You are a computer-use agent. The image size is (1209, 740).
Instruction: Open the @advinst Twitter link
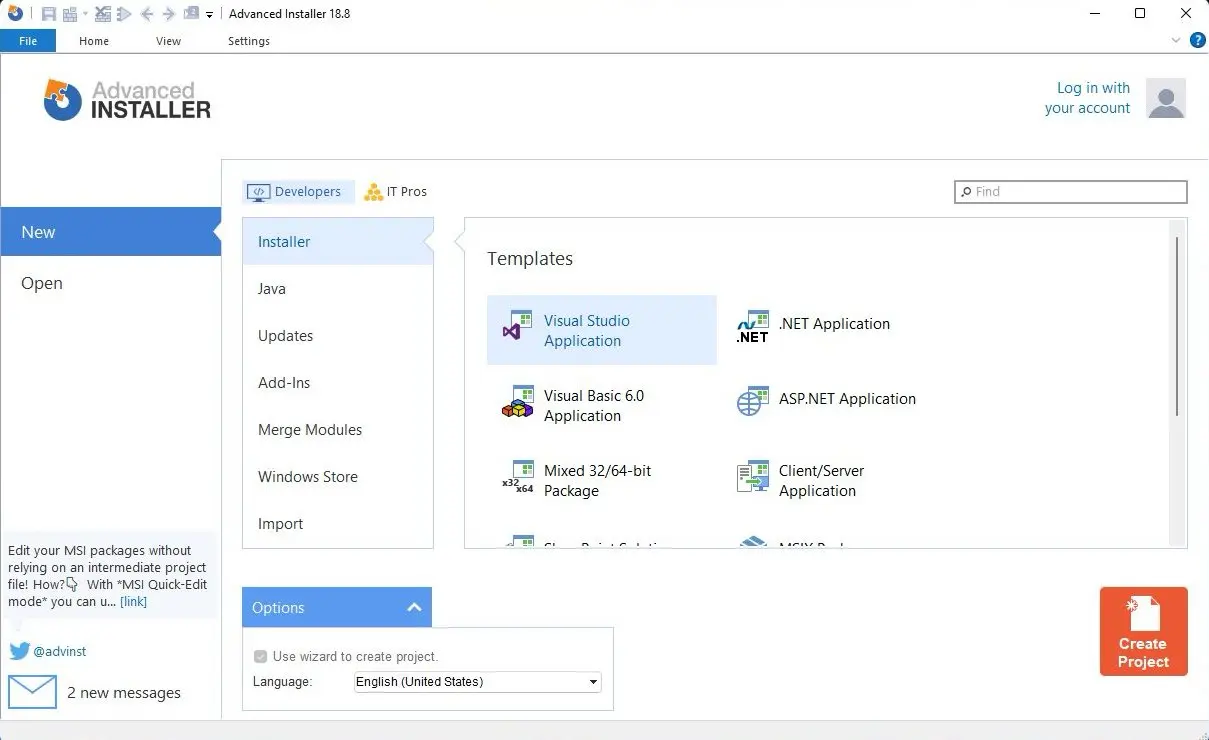tap(60, 651)
